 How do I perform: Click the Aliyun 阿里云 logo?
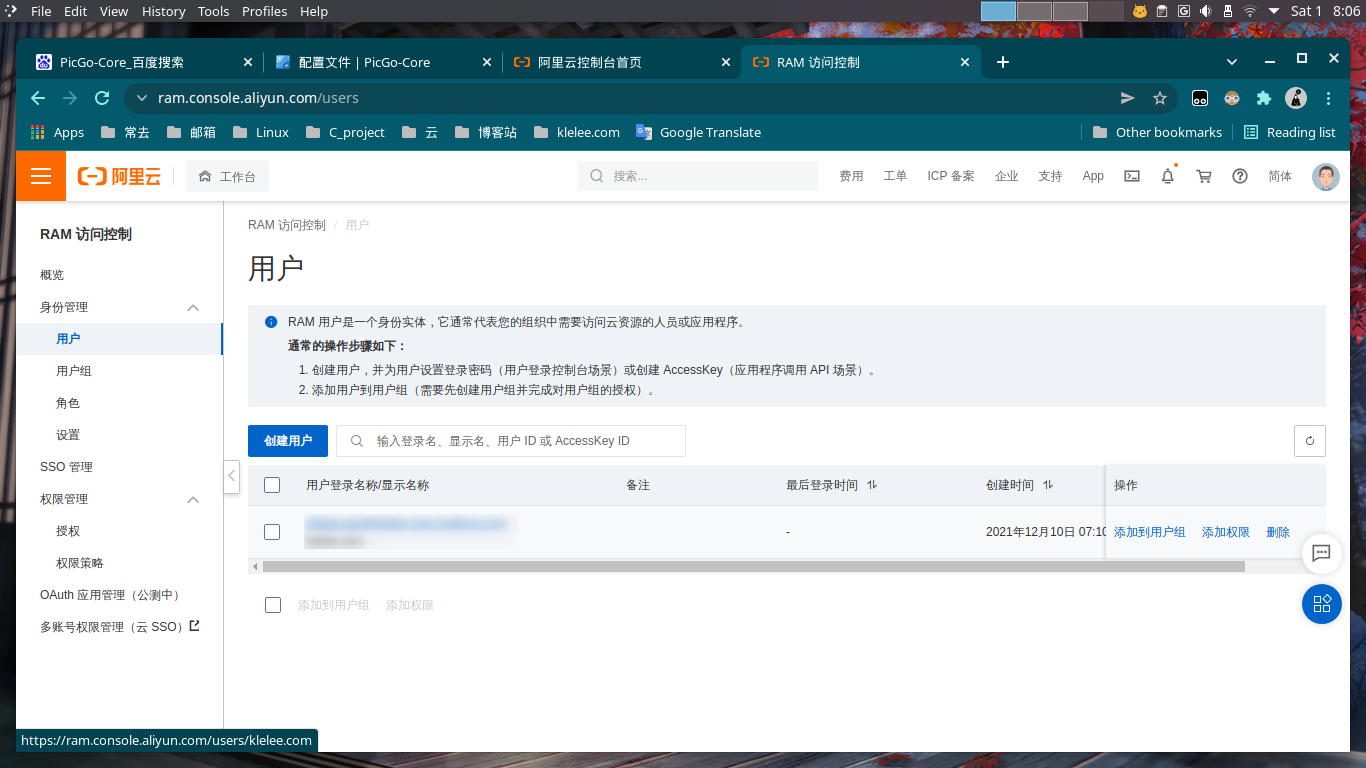click(119, 177)
